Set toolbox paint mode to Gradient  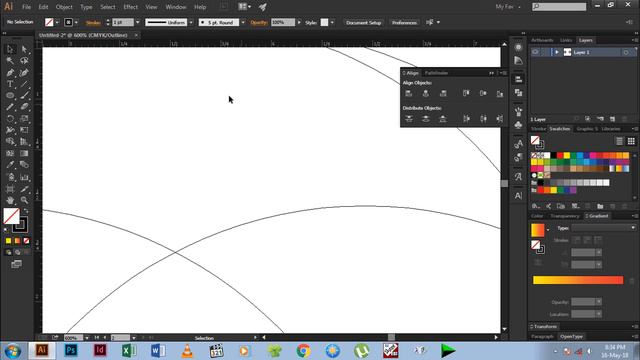click(x=17, y=241)
